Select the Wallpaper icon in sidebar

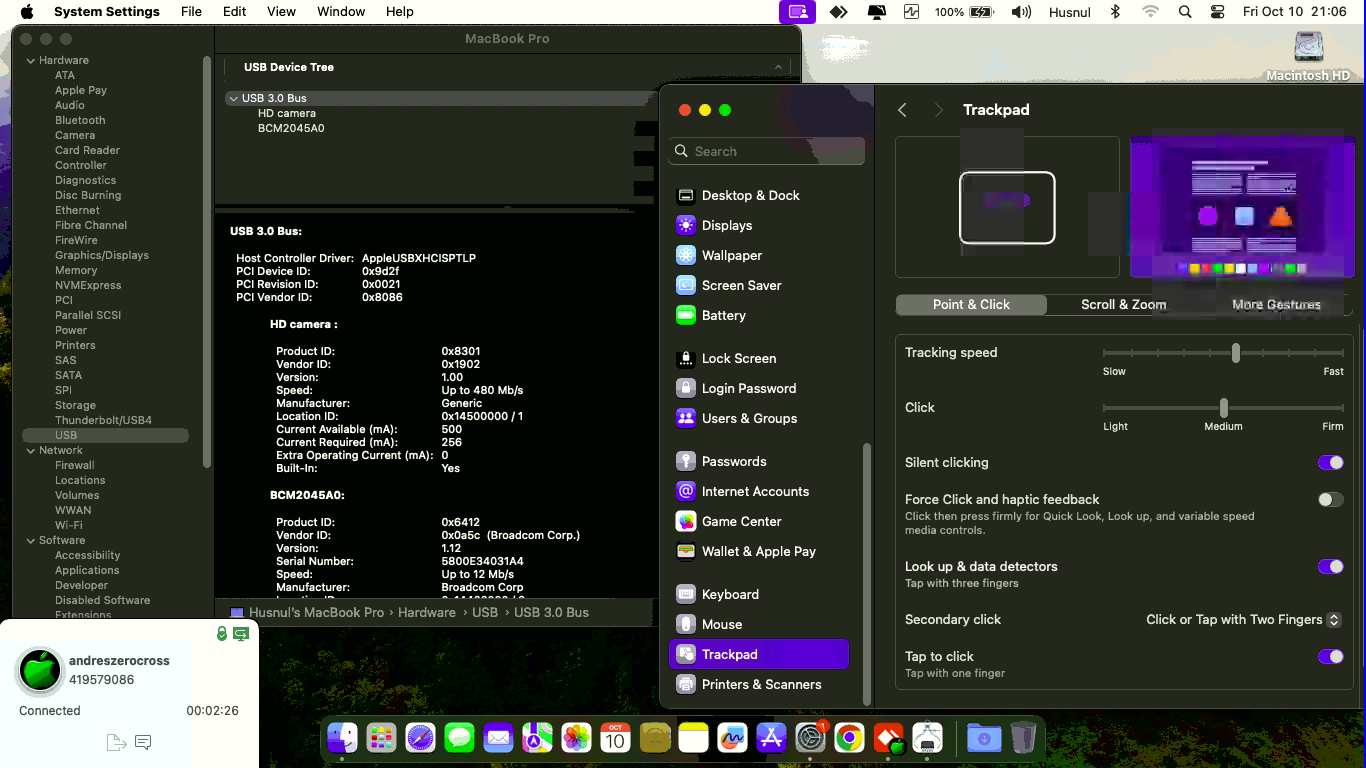685,256
